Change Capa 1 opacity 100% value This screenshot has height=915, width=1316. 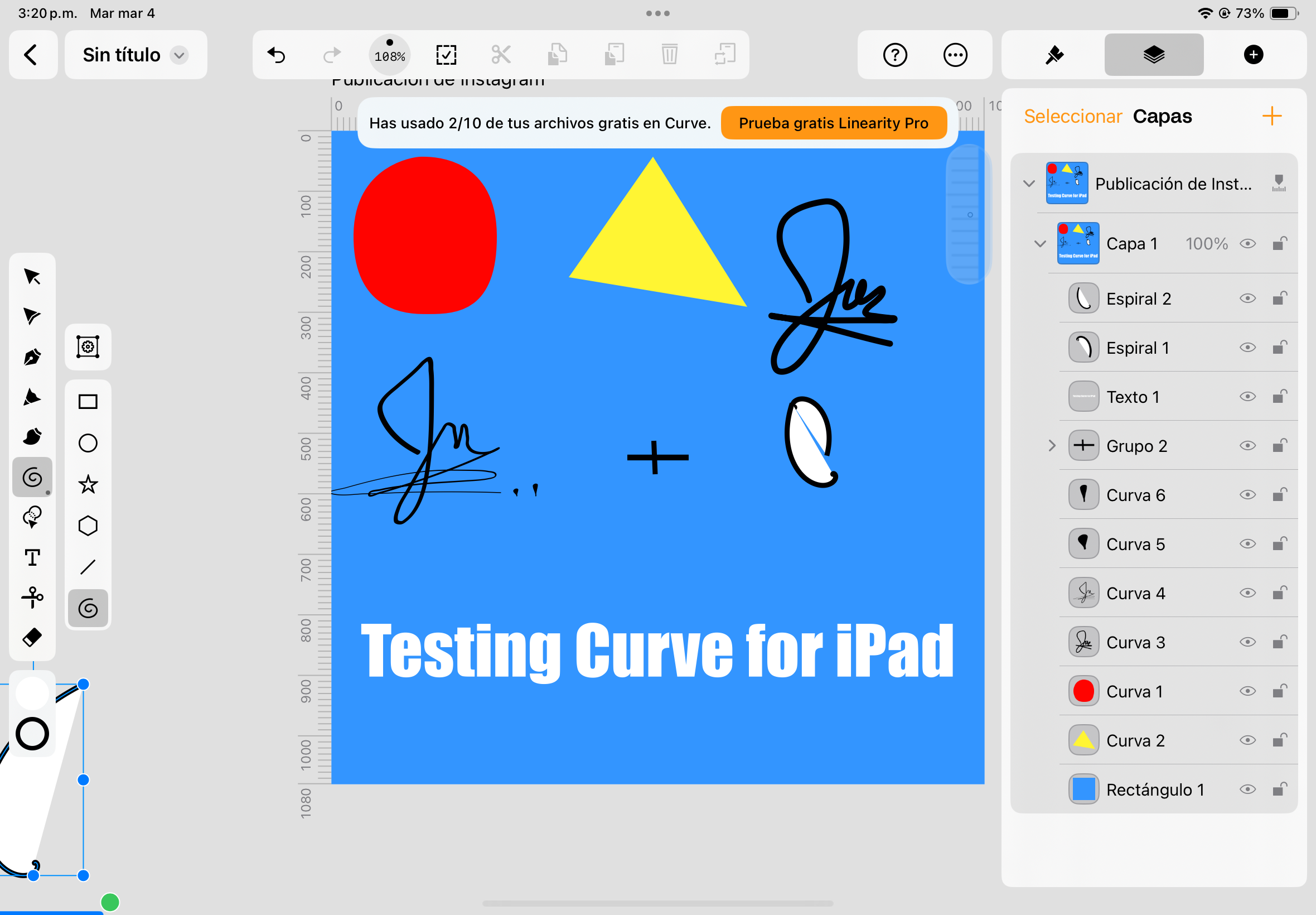(1207, 244)
